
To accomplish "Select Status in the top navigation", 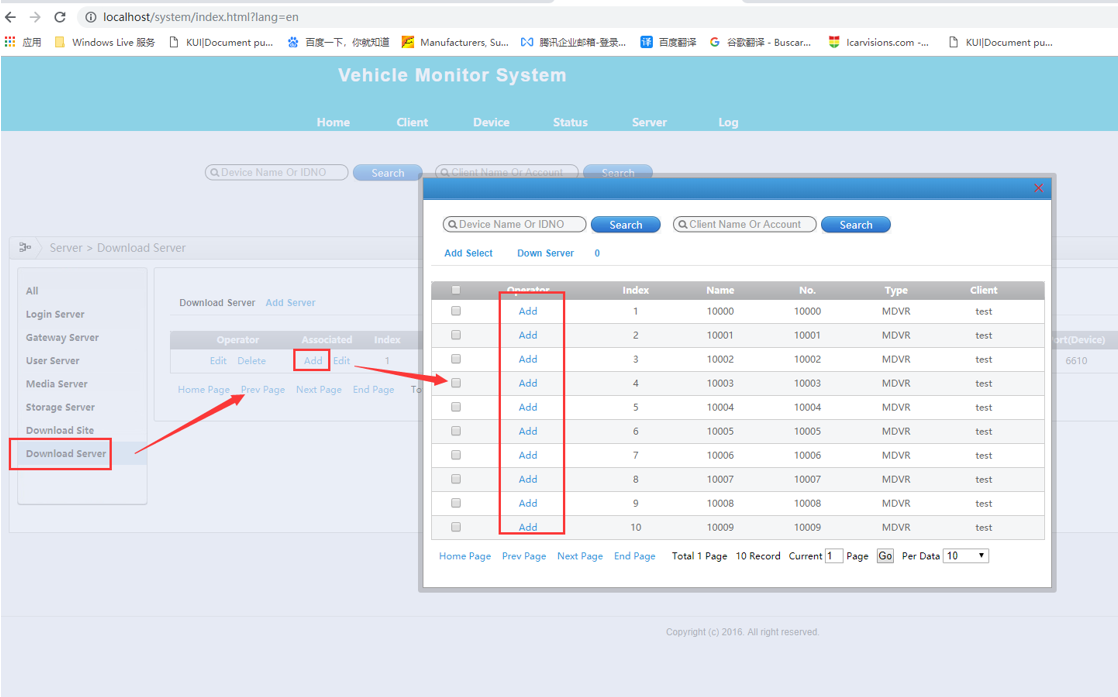I will pos(570,123).
